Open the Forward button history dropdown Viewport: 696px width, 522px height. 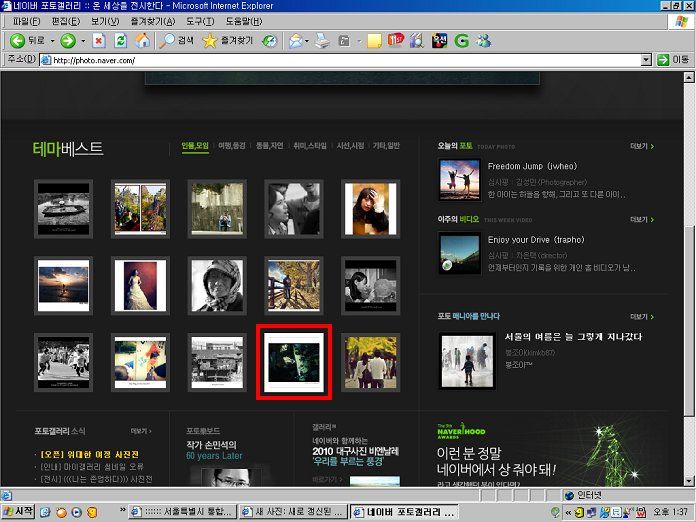[x=83, y=41]
